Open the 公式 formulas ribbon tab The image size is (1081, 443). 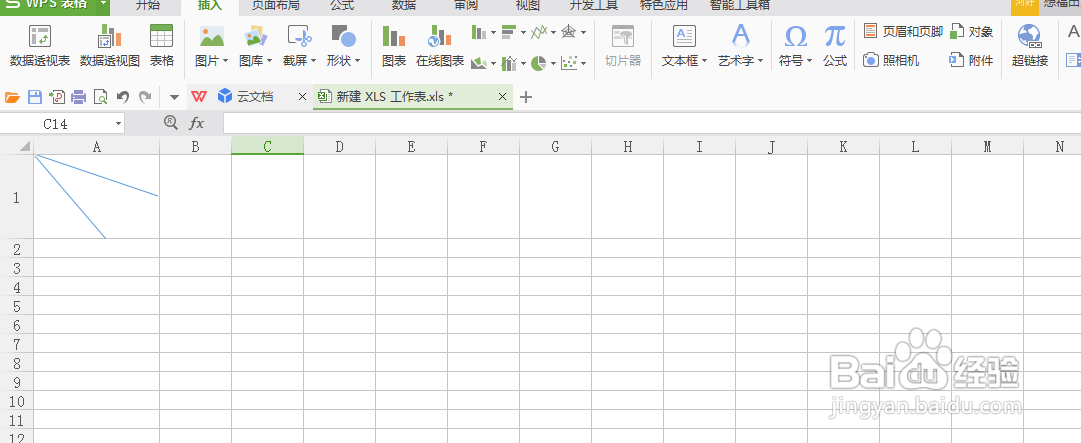pyautogui.click(x=342, y=6)
